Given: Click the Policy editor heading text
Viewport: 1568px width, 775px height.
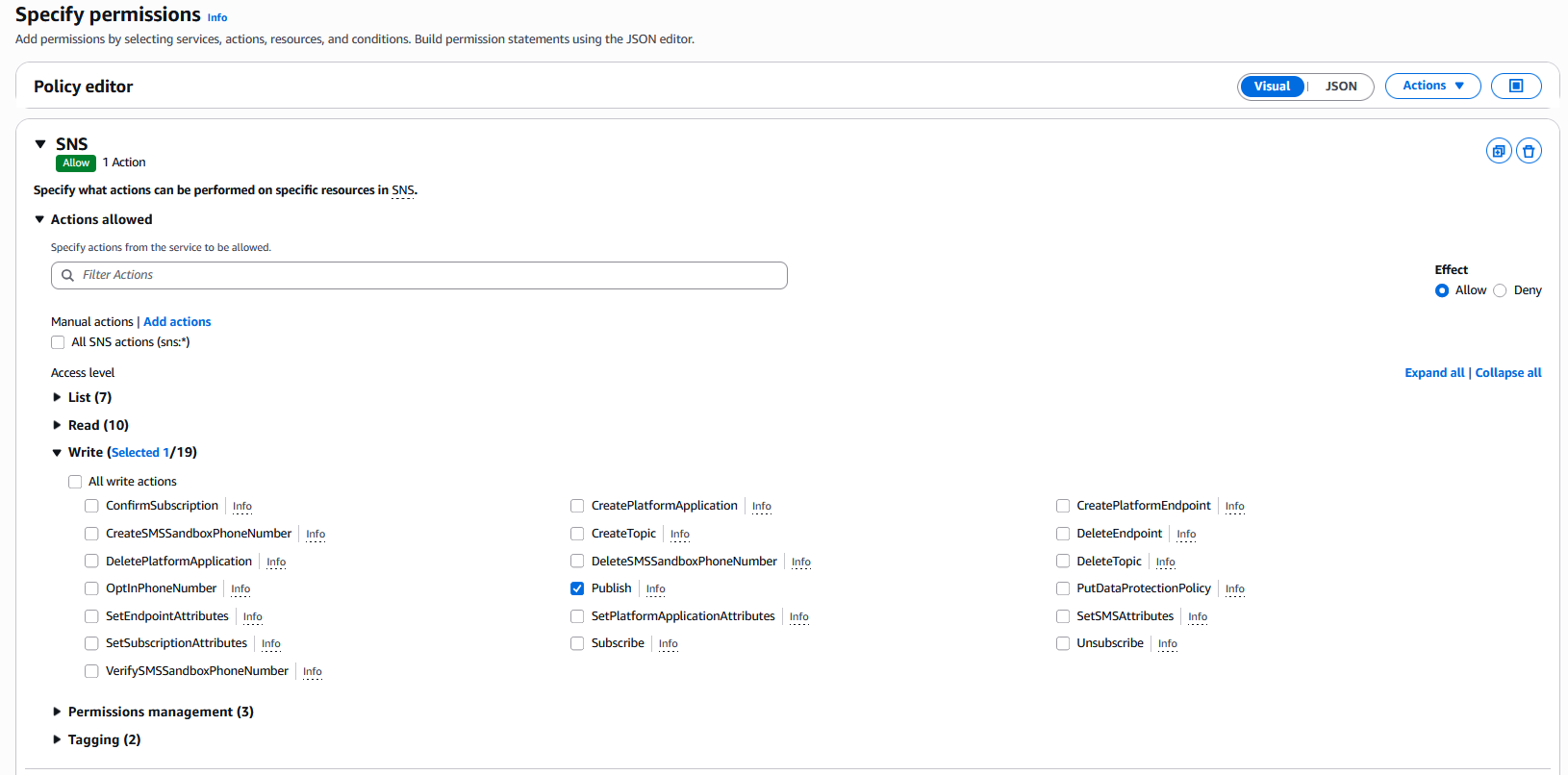Looking at the screenshot, I should [84, 87].
